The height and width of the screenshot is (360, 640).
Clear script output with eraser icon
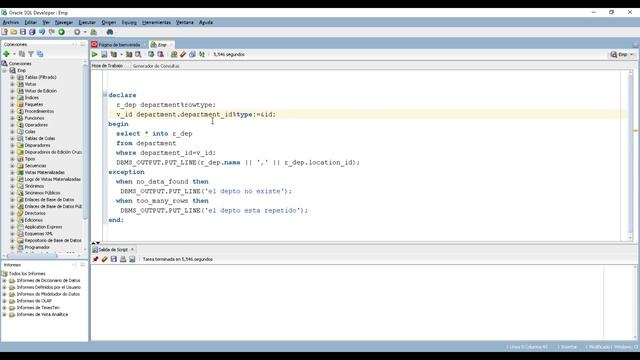[104, 259]
